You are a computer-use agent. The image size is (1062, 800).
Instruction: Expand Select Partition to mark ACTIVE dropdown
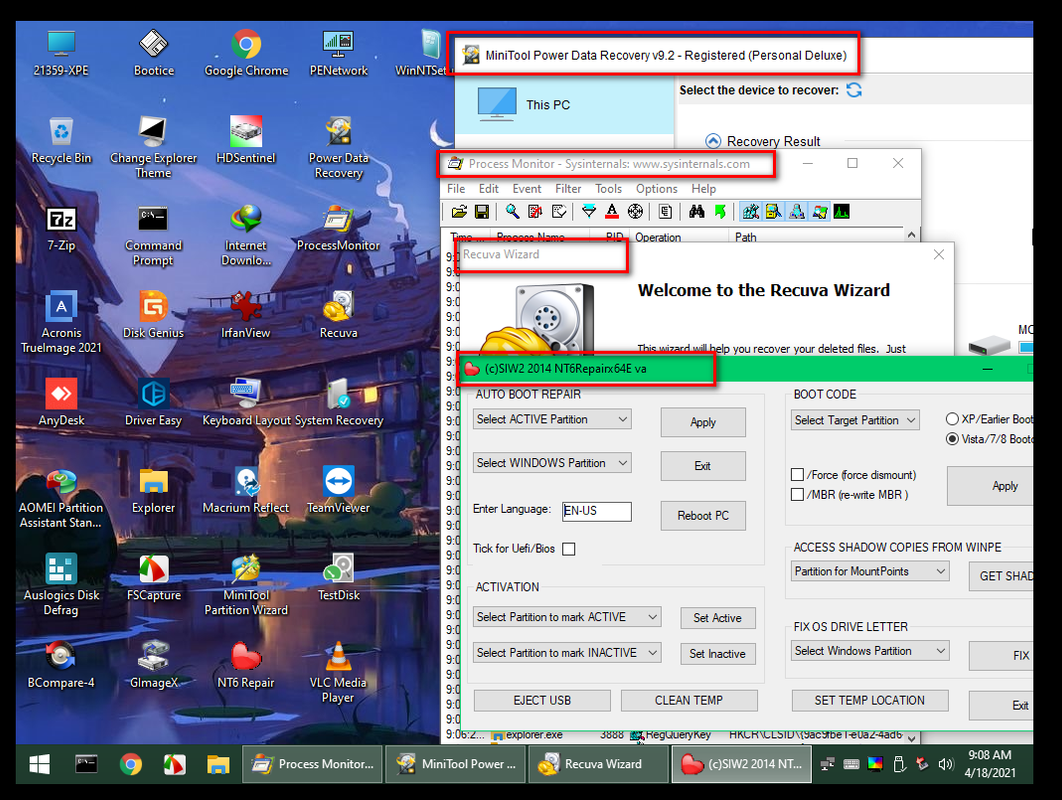[567, 617]
